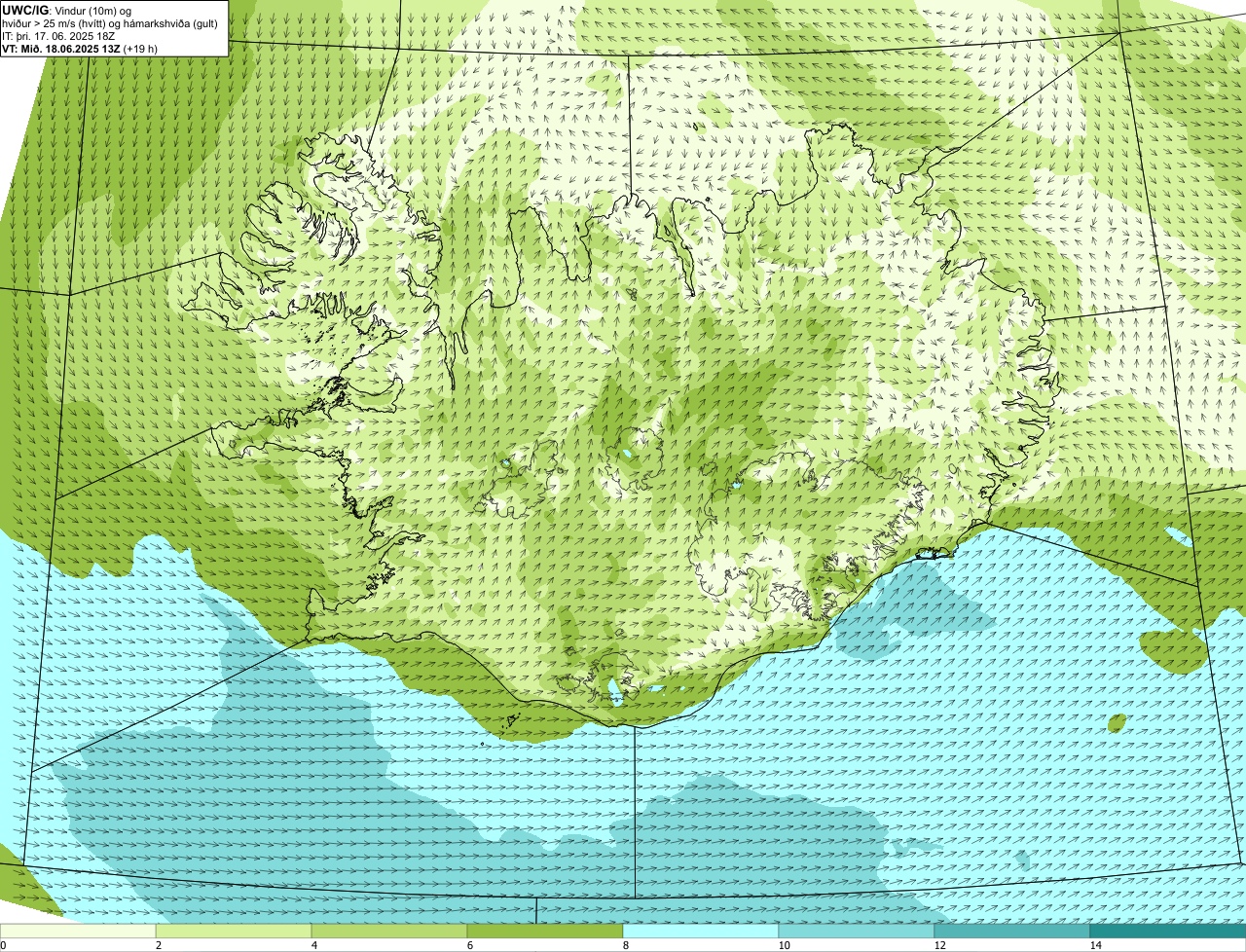Viewport: 1246px width, 952px height.
Task: Select the 6–8 m/s olive green swatch
Action: coord(545,931)
